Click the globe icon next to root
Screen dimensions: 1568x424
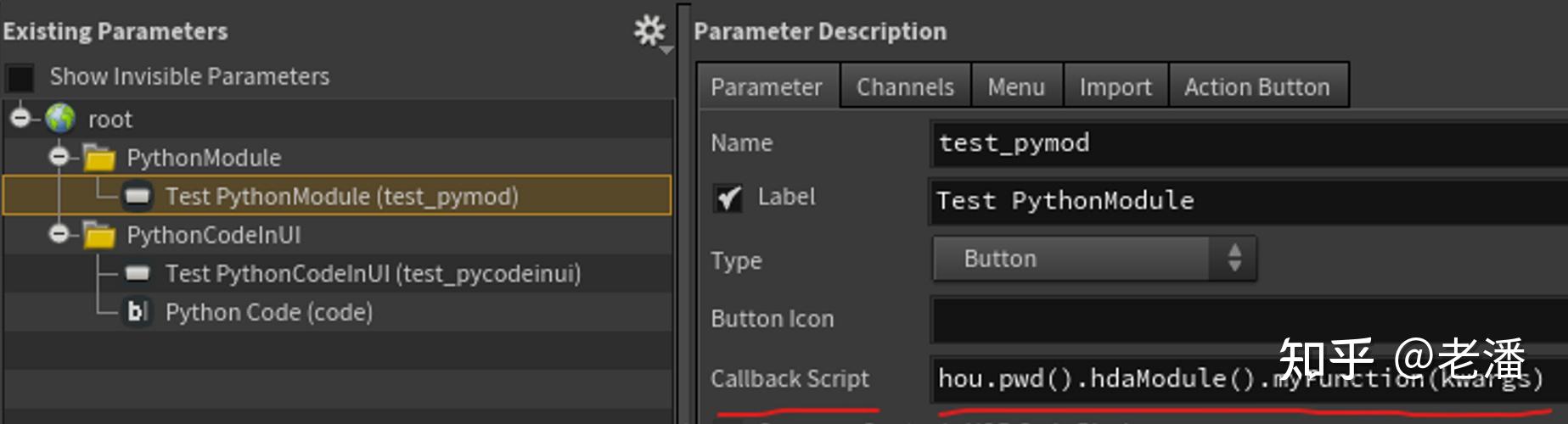[x=60, y=119]
